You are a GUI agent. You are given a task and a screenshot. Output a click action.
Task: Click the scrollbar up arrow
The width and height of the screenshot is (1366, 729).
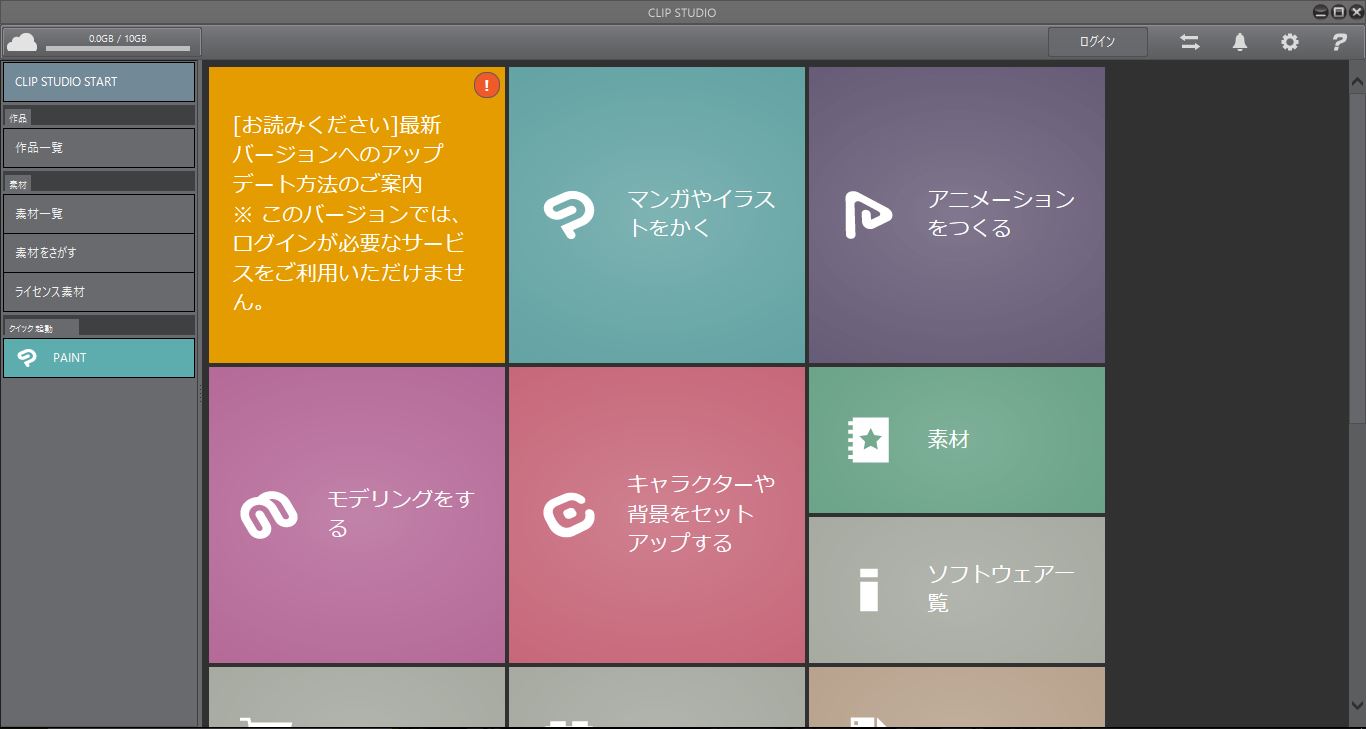1357,80
